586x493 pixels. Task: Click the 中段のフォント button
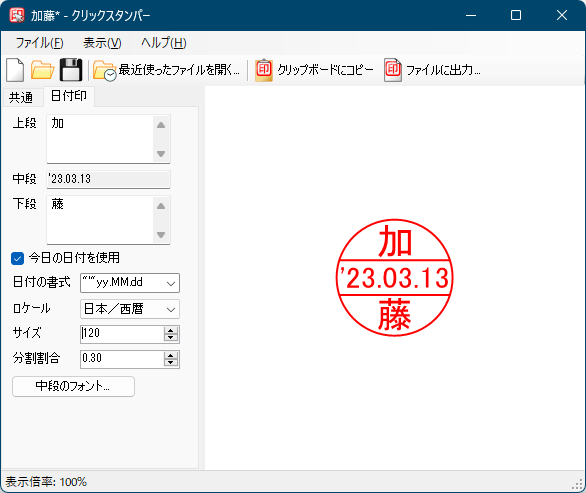tap(73, 386)
